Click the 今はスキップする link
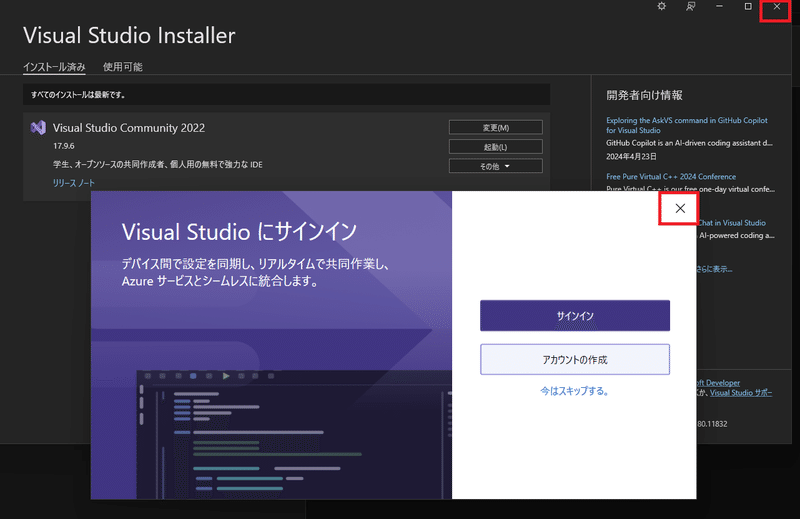This screenshot has width=800, height=519. click(x=574, y=391)
